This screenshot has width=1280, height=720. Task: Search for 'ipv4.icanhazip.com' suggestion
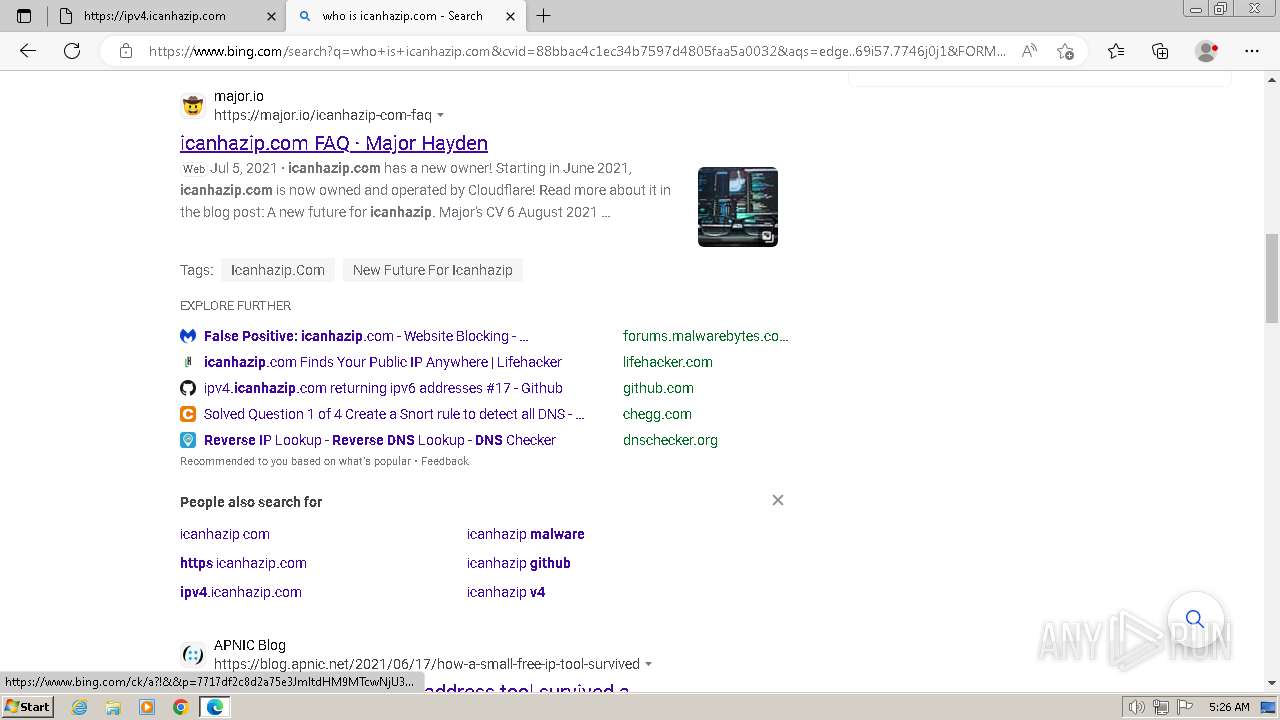tap(241, 592)
